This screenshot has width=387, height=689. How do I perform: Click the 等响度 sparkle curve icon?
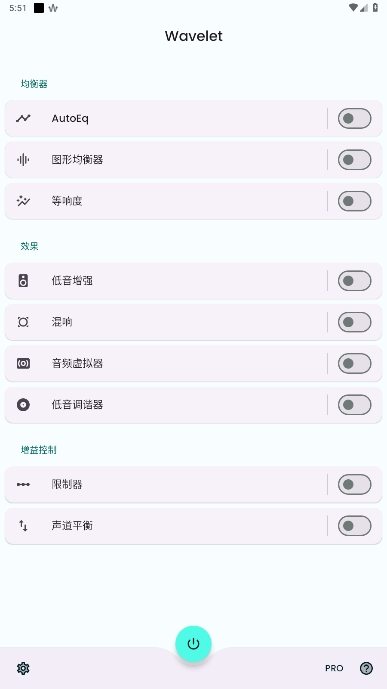tap(23, 201)
